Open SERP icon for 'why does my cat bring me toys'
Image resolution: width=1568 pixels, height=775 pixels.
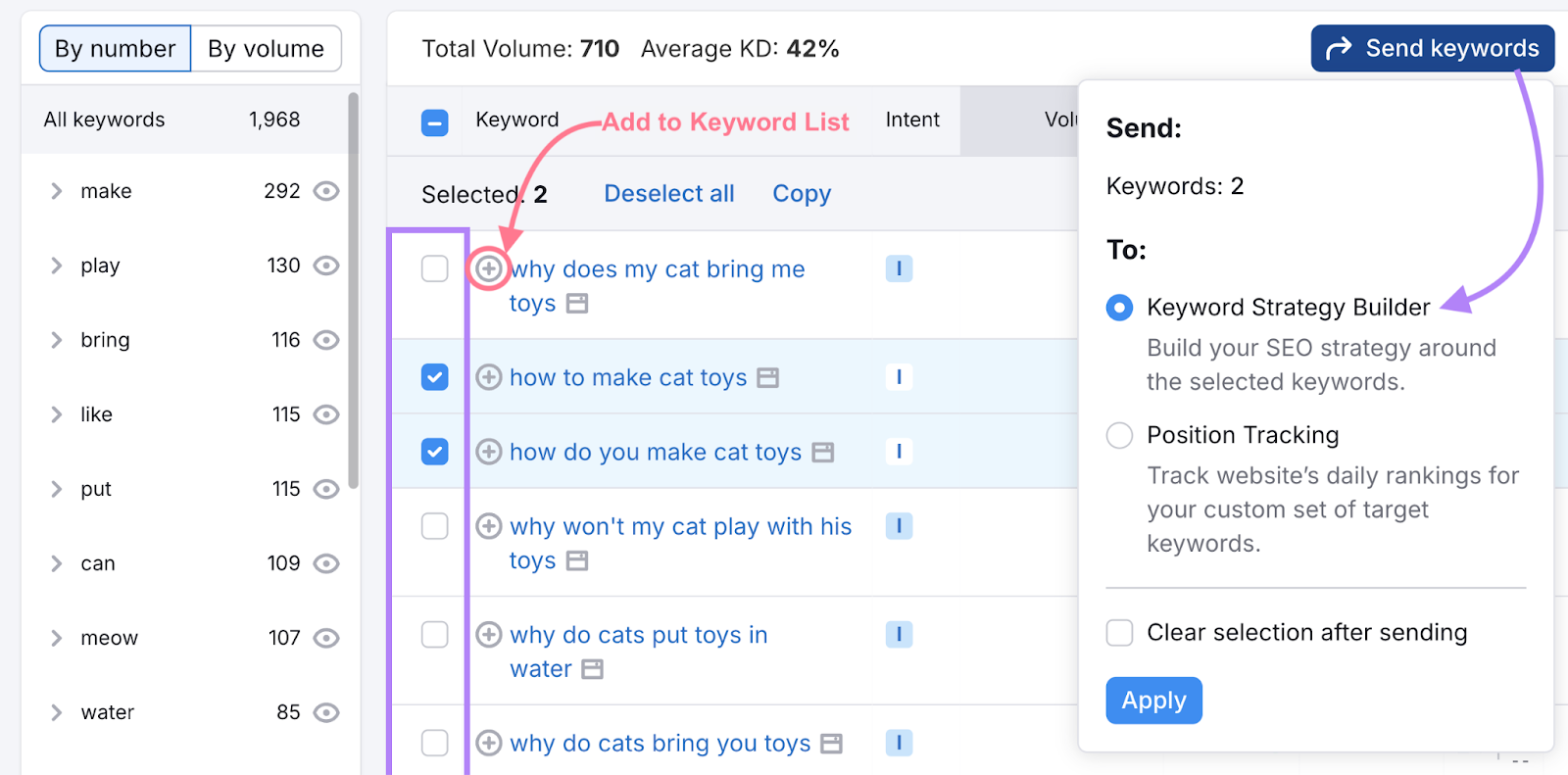tap(577, 304)
